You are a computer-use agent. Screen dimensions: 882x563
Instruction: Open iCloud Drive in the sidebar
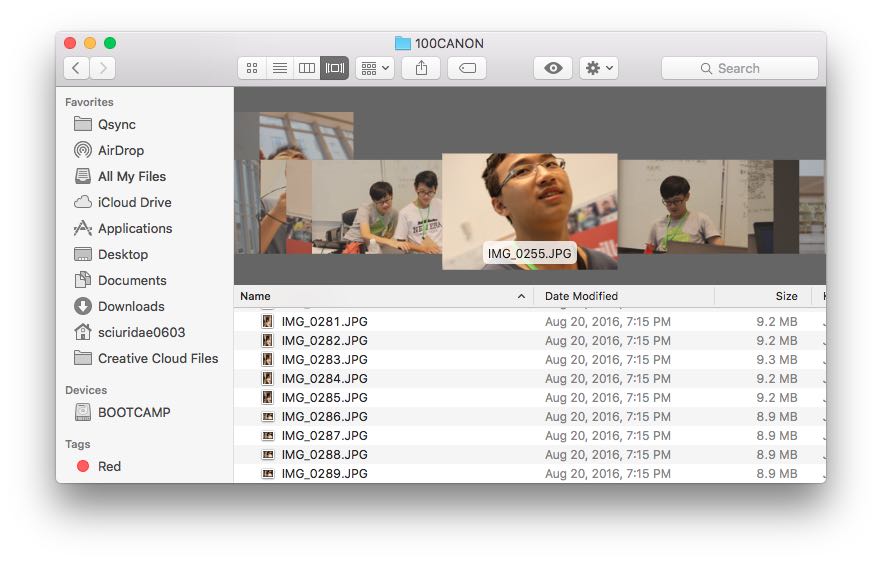134,202
